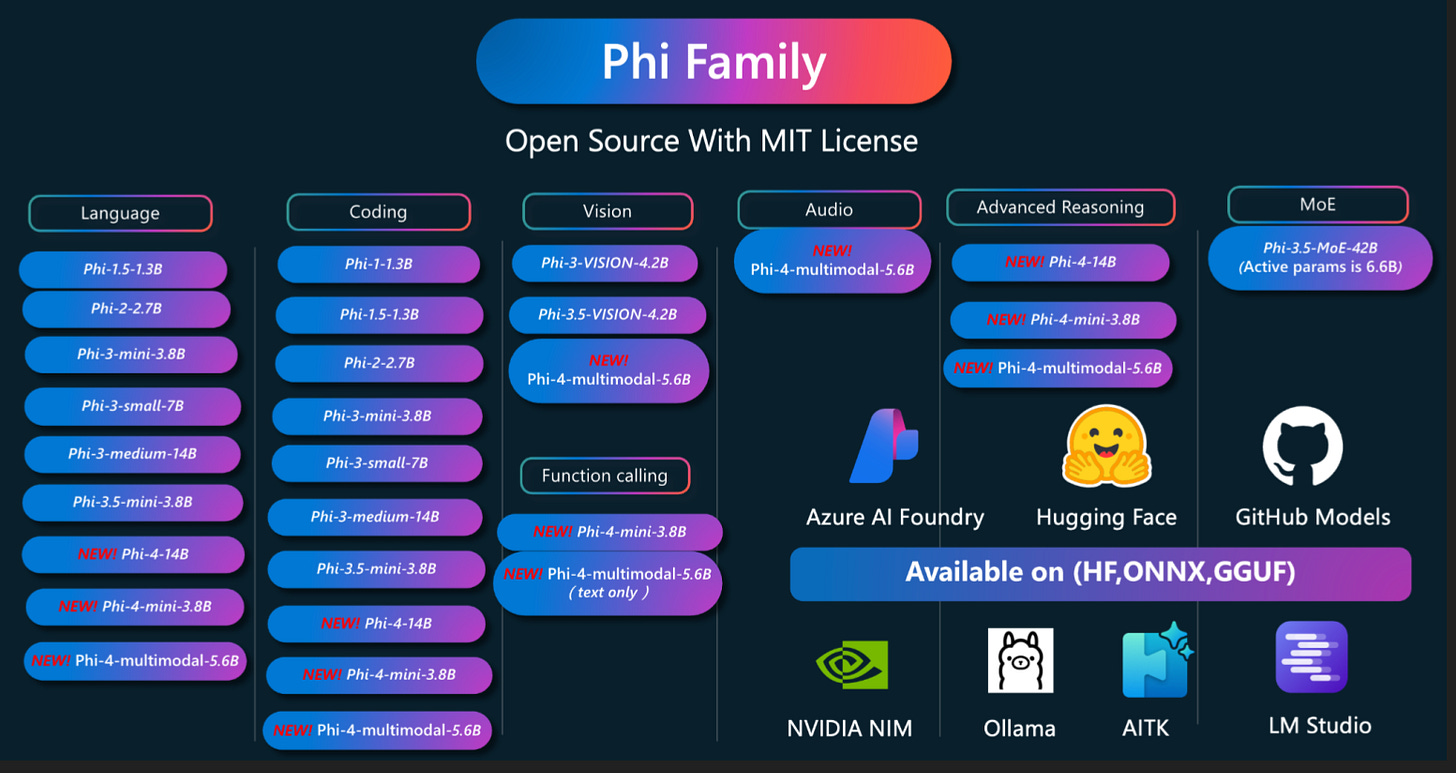This screenshot has height=773, width=1456.
Task: Select Phi-1-1.3B in the Coding column
Action: coord(378,264)
